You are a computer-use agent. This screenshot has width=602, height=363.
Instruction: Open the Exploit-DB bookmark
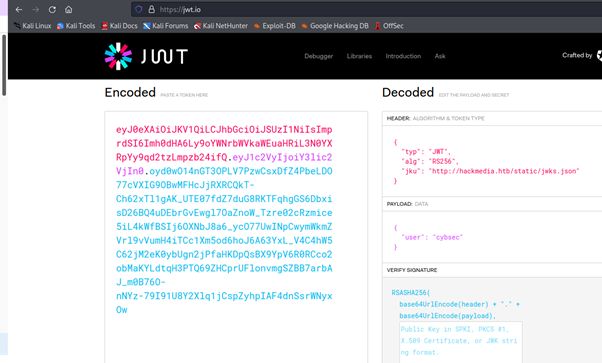(x=275, y=26)
